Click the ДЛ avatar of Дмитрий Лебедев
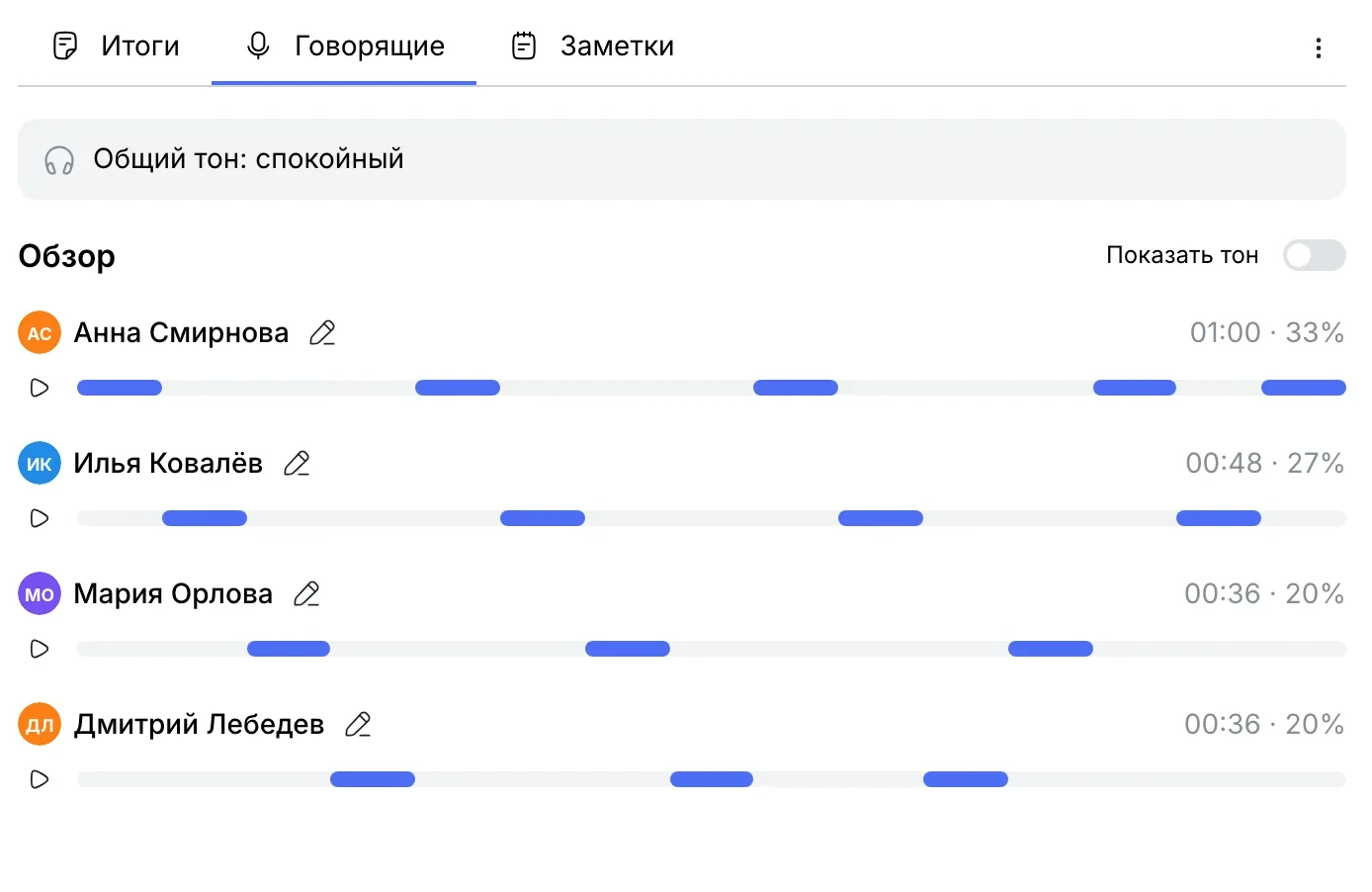Image resolution: width=1372 pixels, height=892 pixels. [40, 725]
